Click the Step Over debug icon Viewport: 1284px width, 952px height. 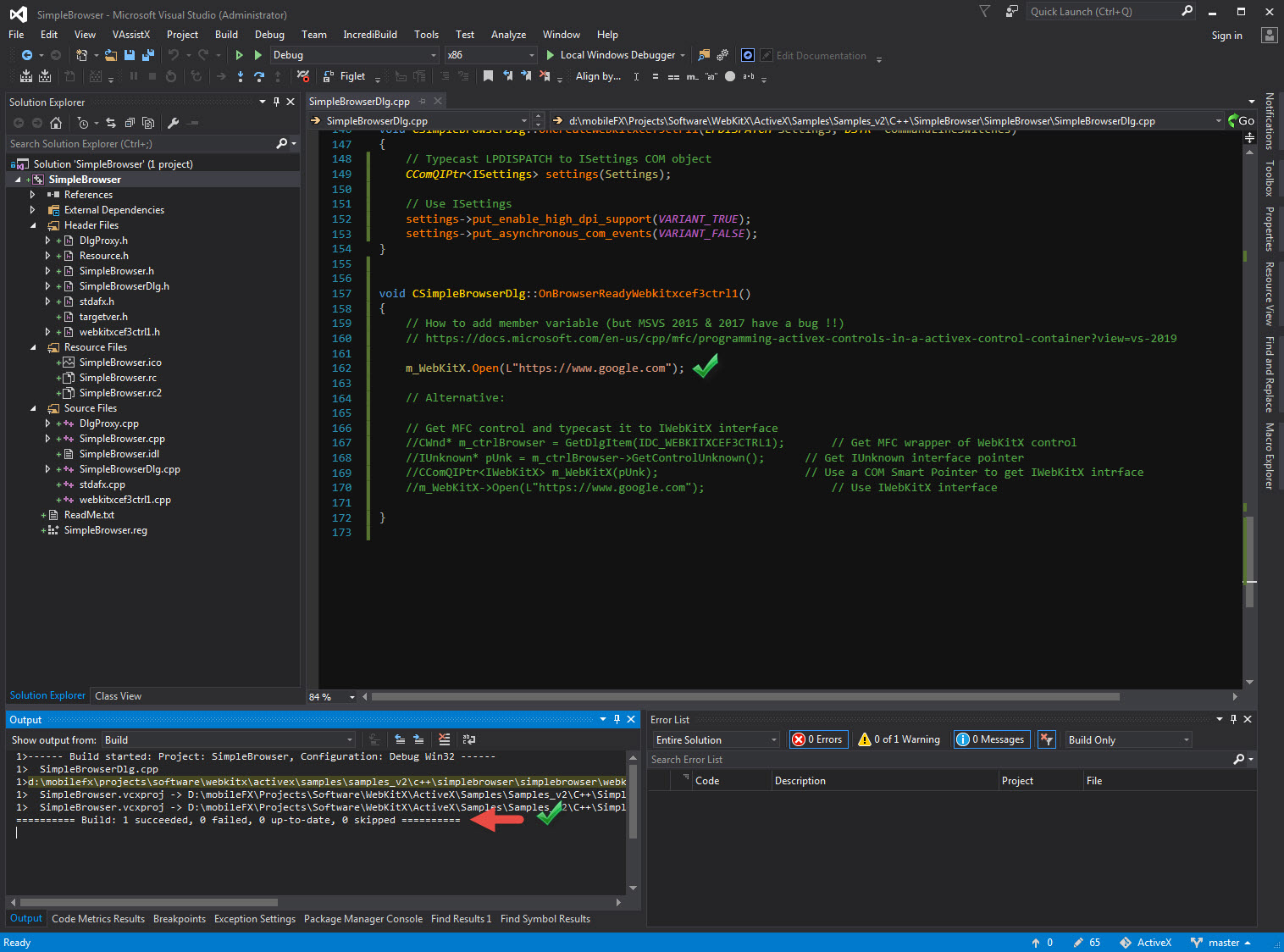click(x=259, y=76)
